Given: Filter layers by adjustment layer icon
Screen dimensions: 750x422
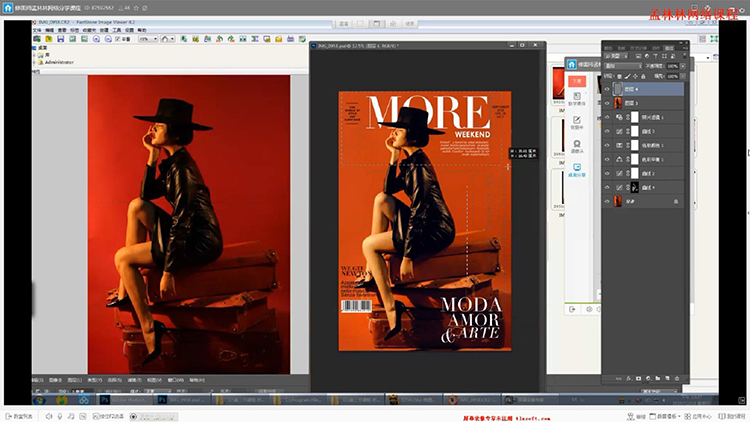Looking at the screenshot, I should (x=647, y=56).
